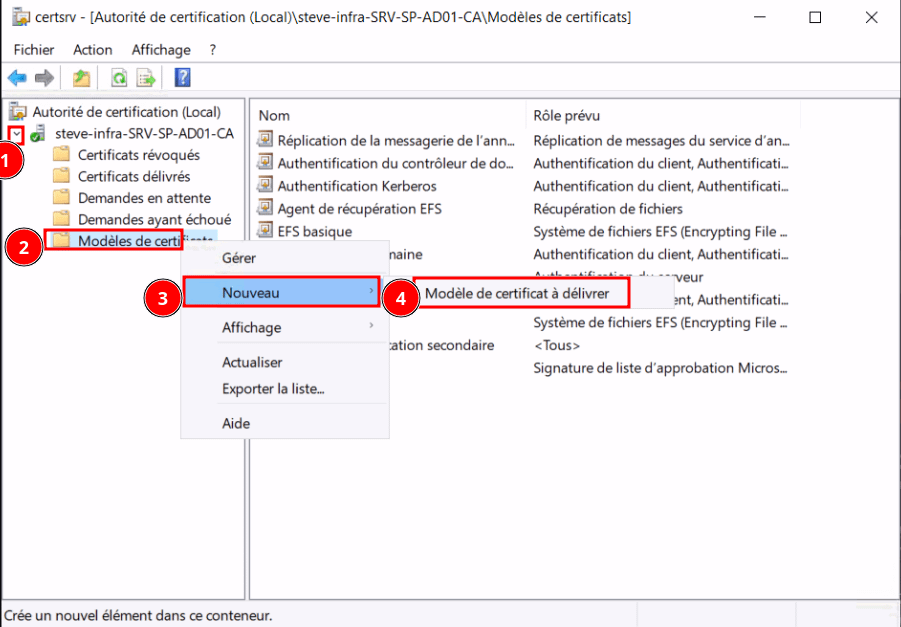The image size is (901, 627).
Task: Open the Demandes en attente folder
Action: click(x=139, y=197)
